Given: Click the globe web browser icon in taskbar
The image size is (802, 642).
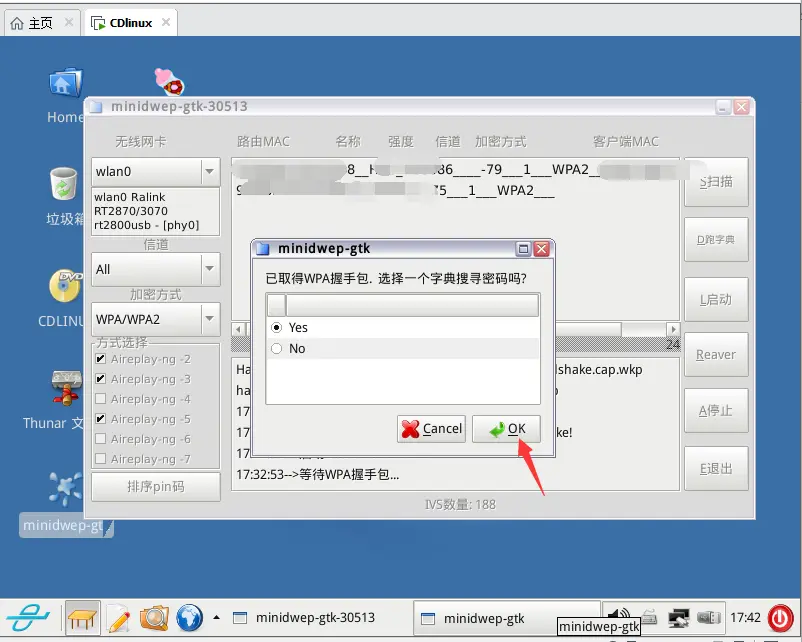Looking at the screenshot, I should pyautogui.click(x=190, y=617).
